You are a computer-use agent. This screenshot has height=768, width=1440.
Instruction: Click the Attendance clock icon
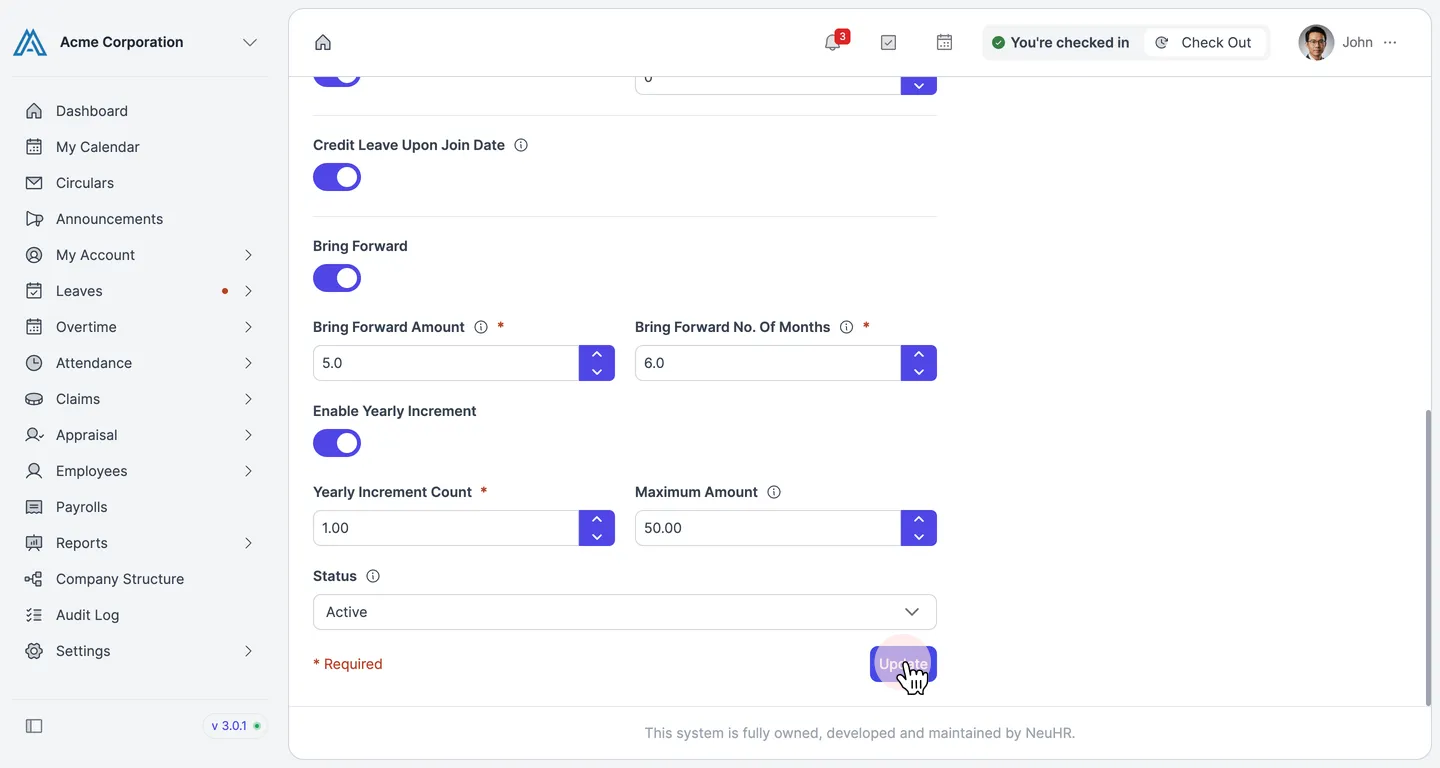[34, 363]
